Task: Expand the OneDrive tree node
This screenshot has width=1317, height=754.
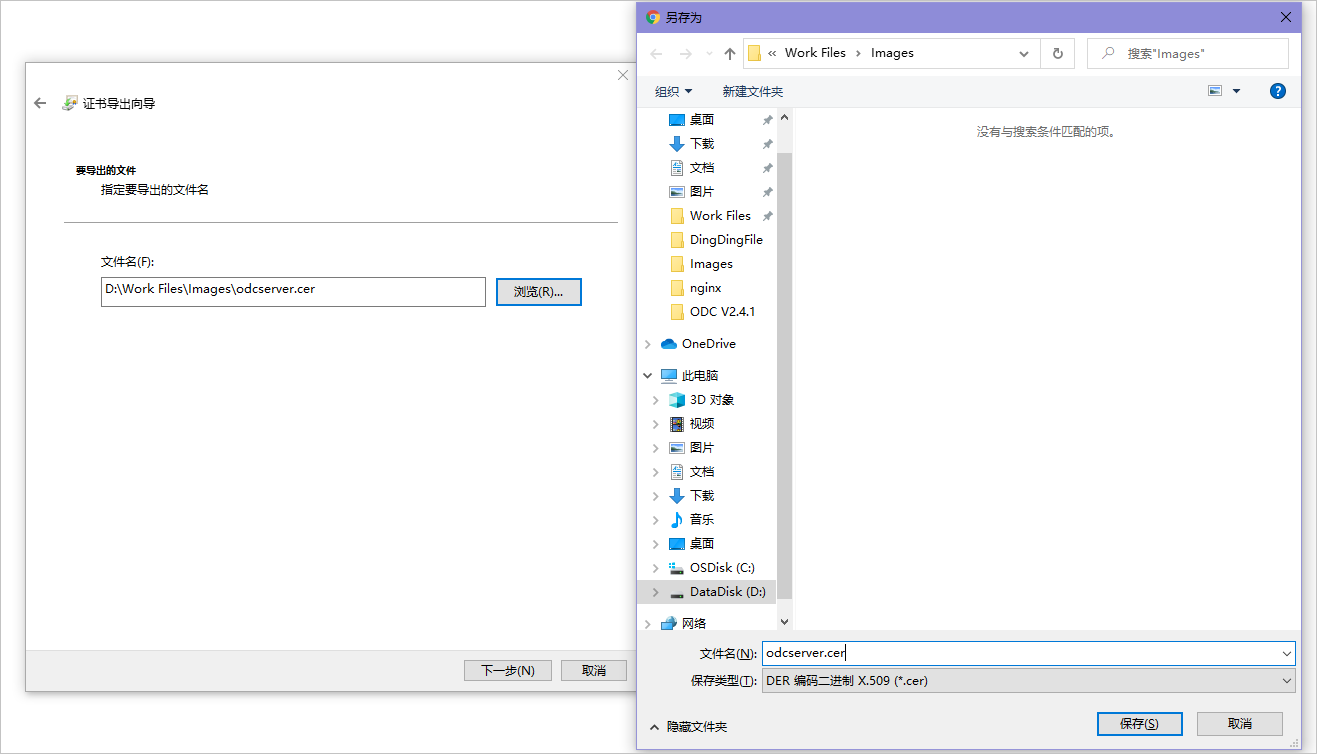Action: [648, 344]
